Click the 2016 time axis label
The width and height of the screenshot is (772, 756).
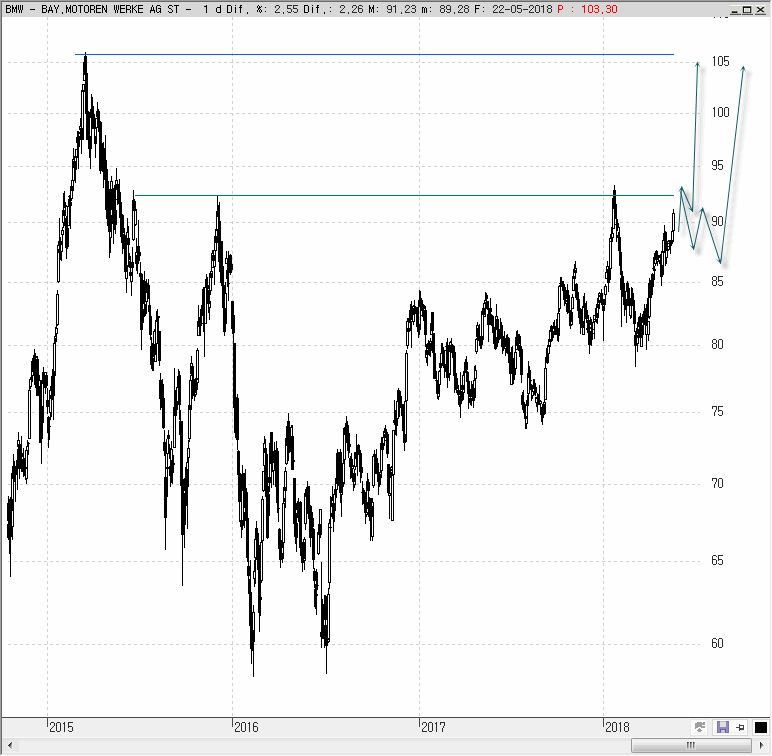coord(246,727)
